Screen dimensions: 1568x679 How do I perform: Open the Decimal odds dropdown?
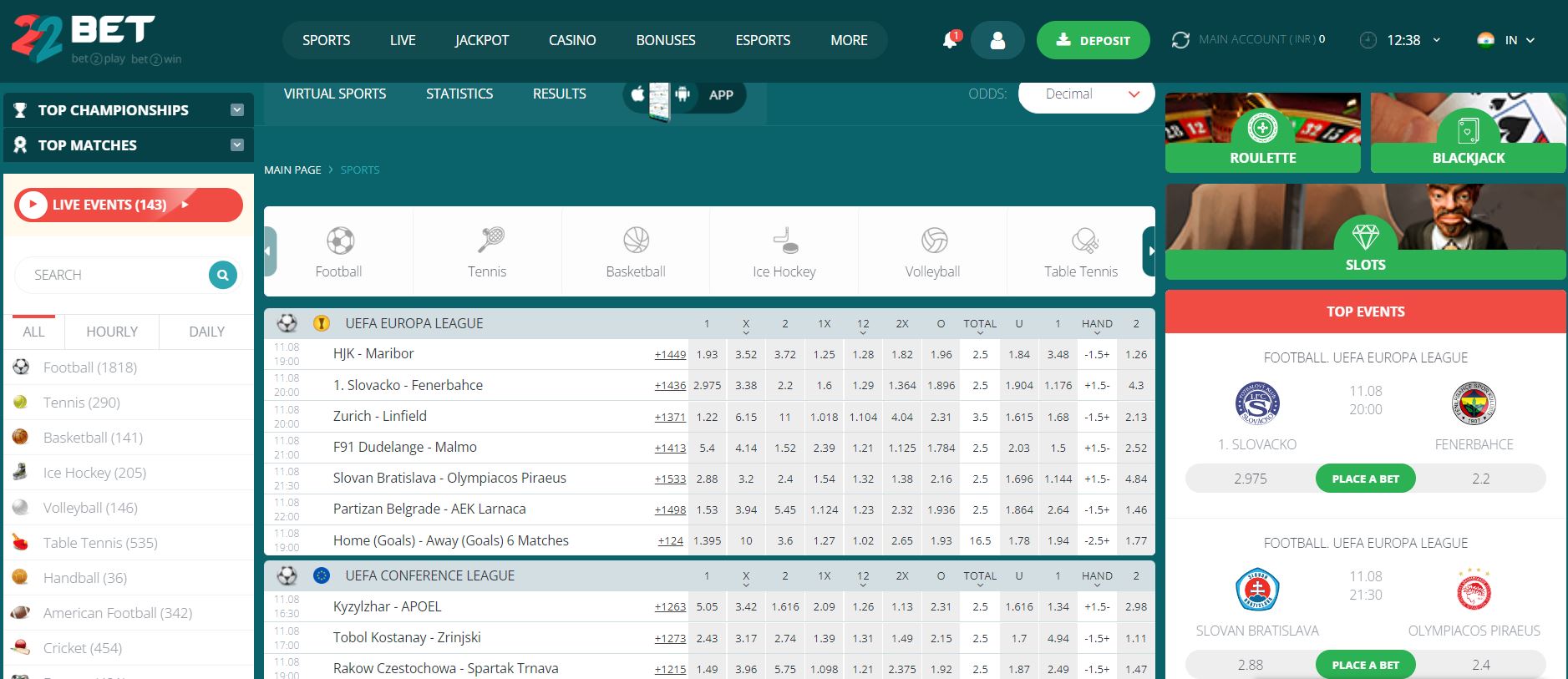pyautogui.click(x=1086, y=94)
